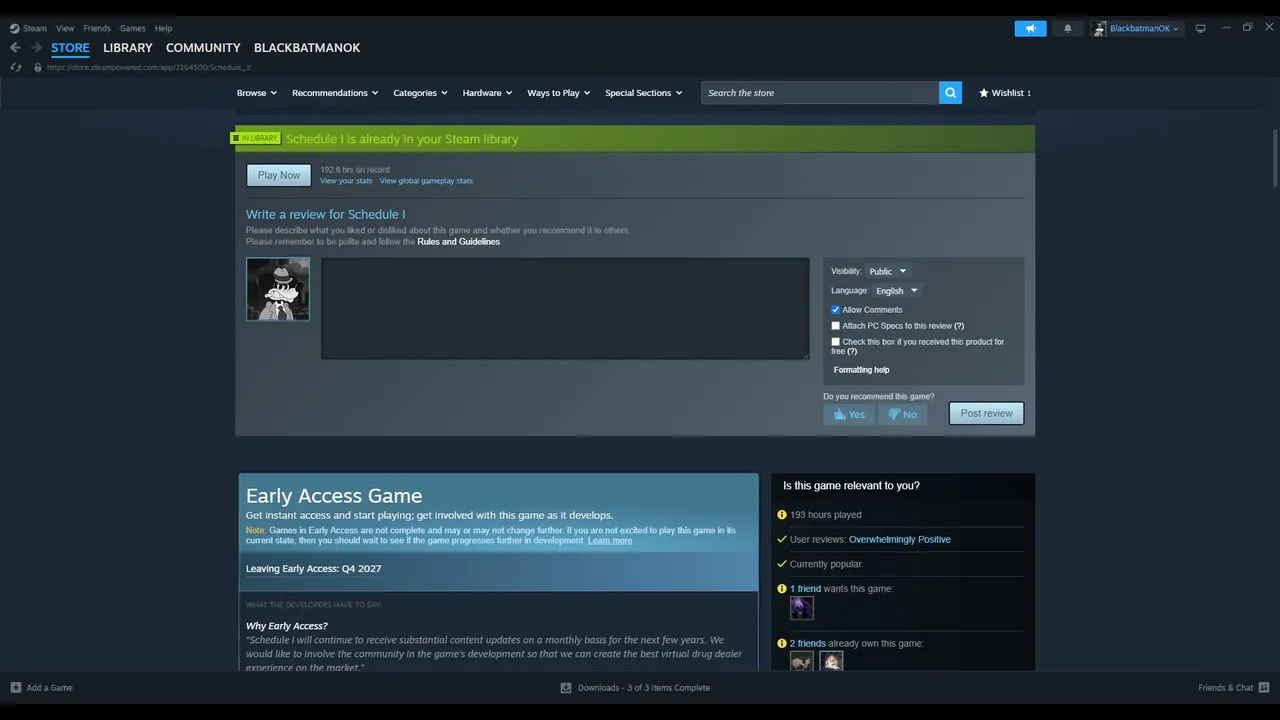Open the Rules and Guidelines link
This screenshot has width=1280, height=720.
(458, 242)
